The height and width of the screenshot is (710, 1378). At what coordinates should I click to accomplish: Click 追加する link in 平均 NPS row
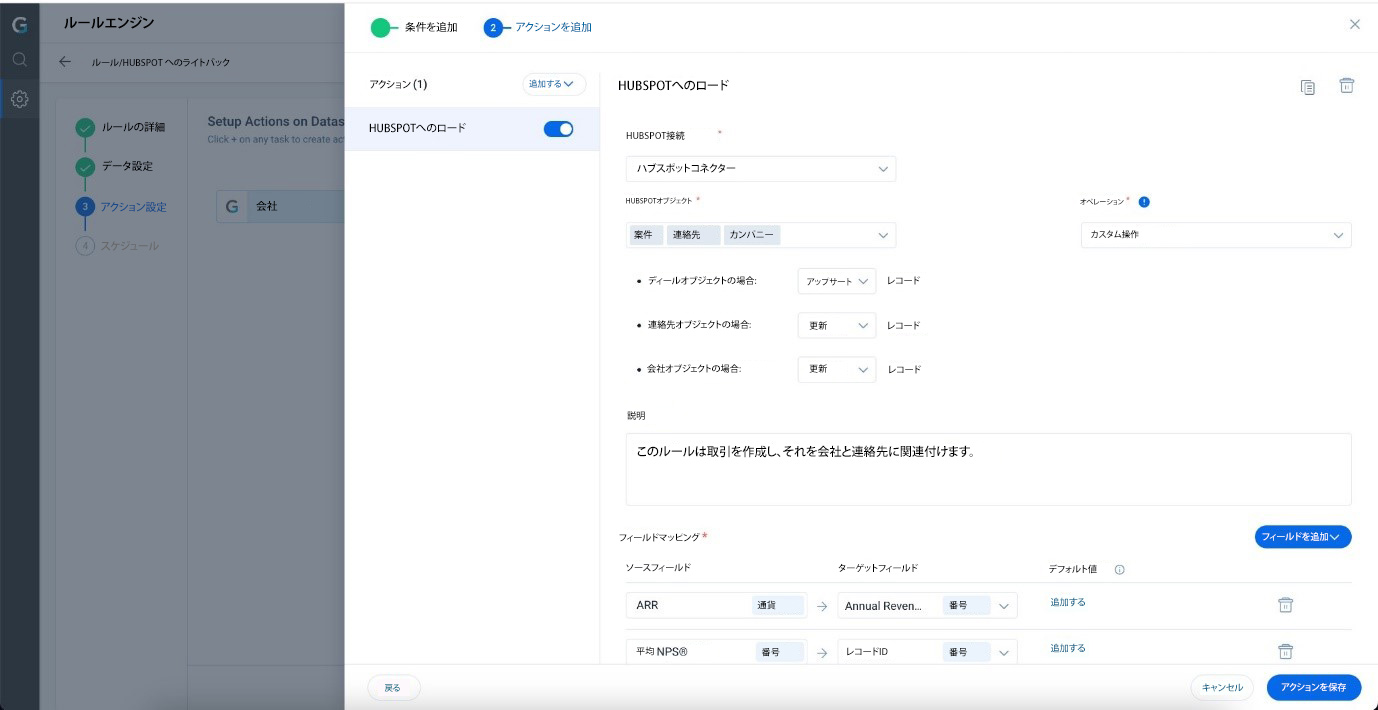pyautogui.click(x=1068, y=648)
